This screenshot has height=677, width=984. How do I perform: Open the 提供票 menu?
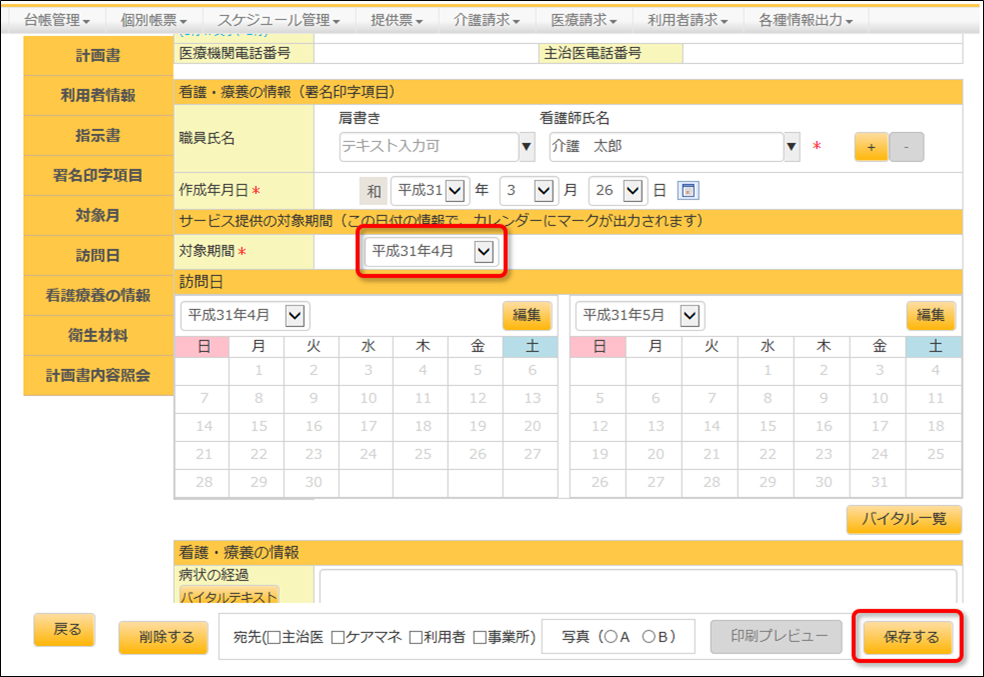click(x=397, y=20)
